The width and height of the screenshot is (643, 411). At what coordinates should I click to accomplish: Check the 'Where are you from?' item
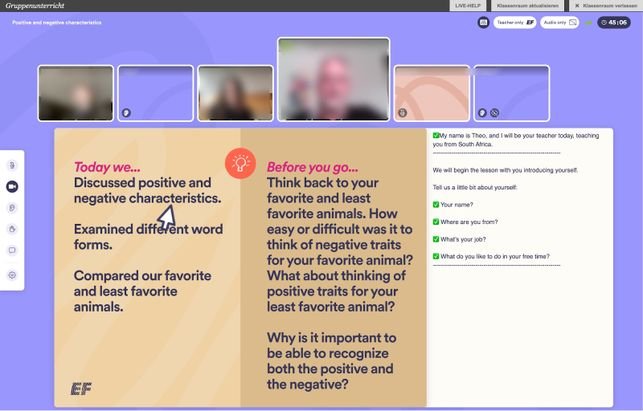pyautogui.click(x=436, y=221)
